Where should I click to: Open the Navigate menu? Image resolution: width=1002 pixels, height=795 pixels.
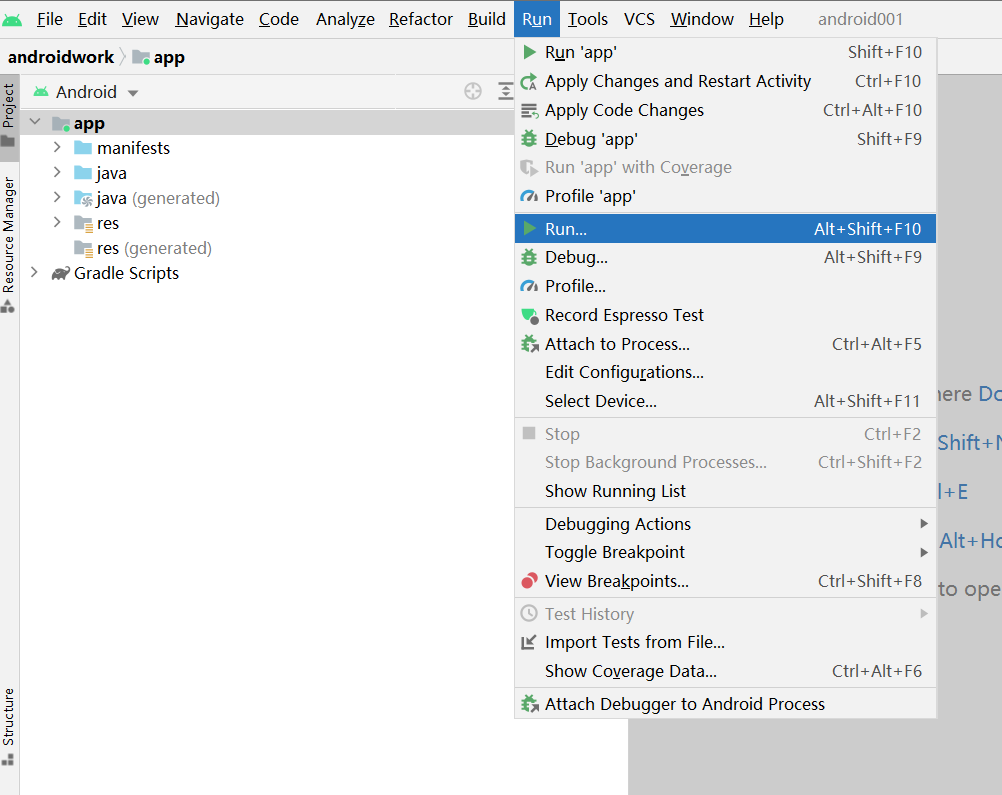210,19
